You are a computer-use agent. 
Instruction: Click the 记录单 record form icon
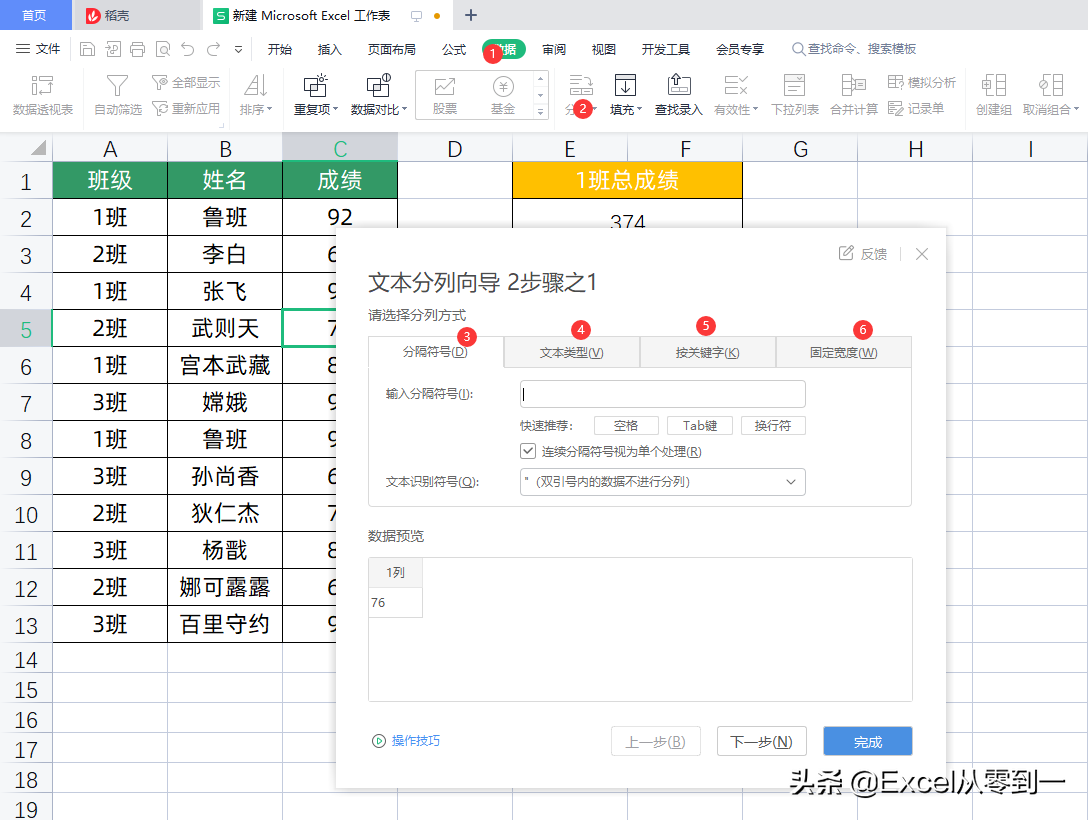point(916,109)
